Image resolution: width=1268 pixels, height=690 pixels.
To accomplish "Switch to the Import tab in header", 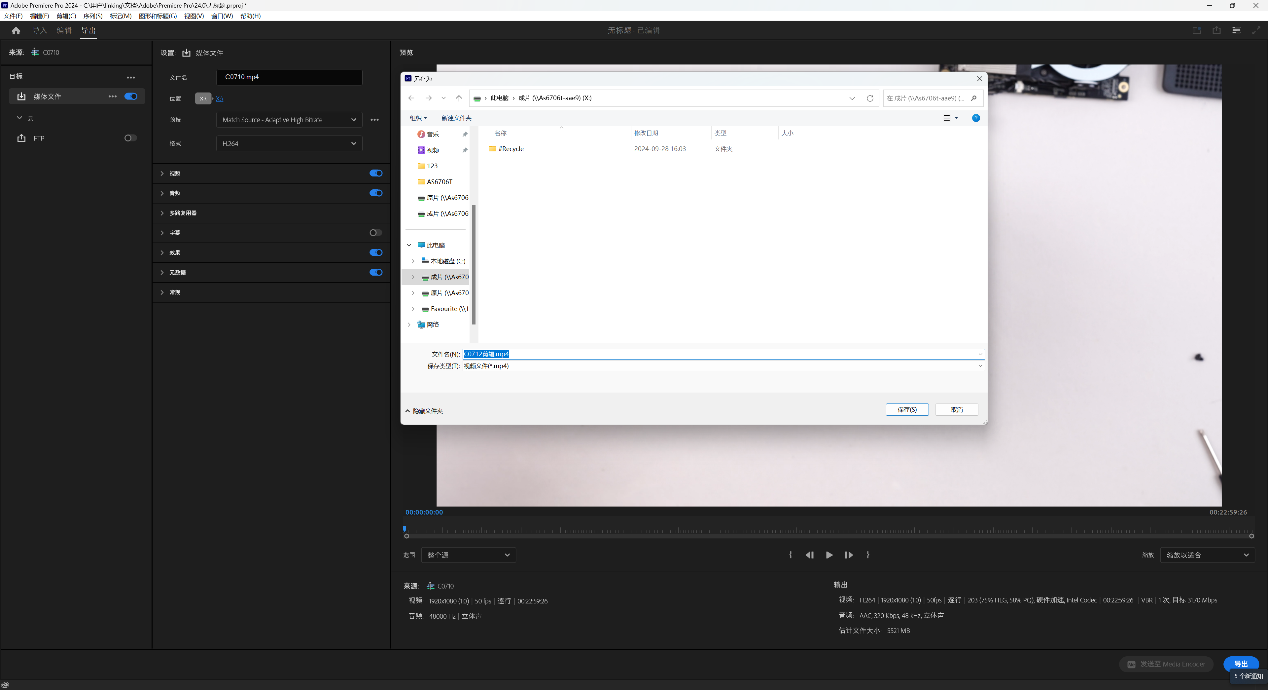I will (x=41, y=31).
